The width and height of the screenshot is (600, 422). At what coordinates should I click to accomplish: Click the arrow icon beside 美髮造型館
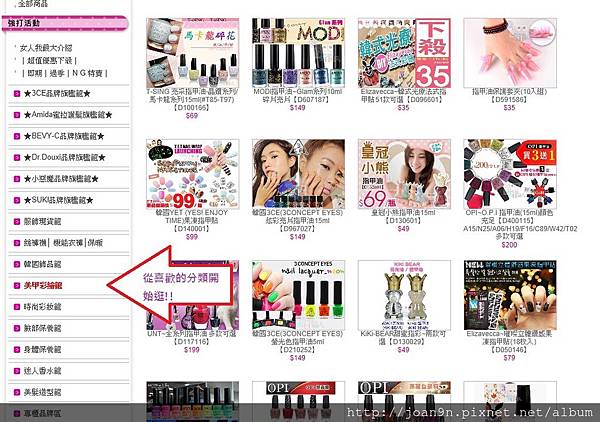tap(16, 392)
